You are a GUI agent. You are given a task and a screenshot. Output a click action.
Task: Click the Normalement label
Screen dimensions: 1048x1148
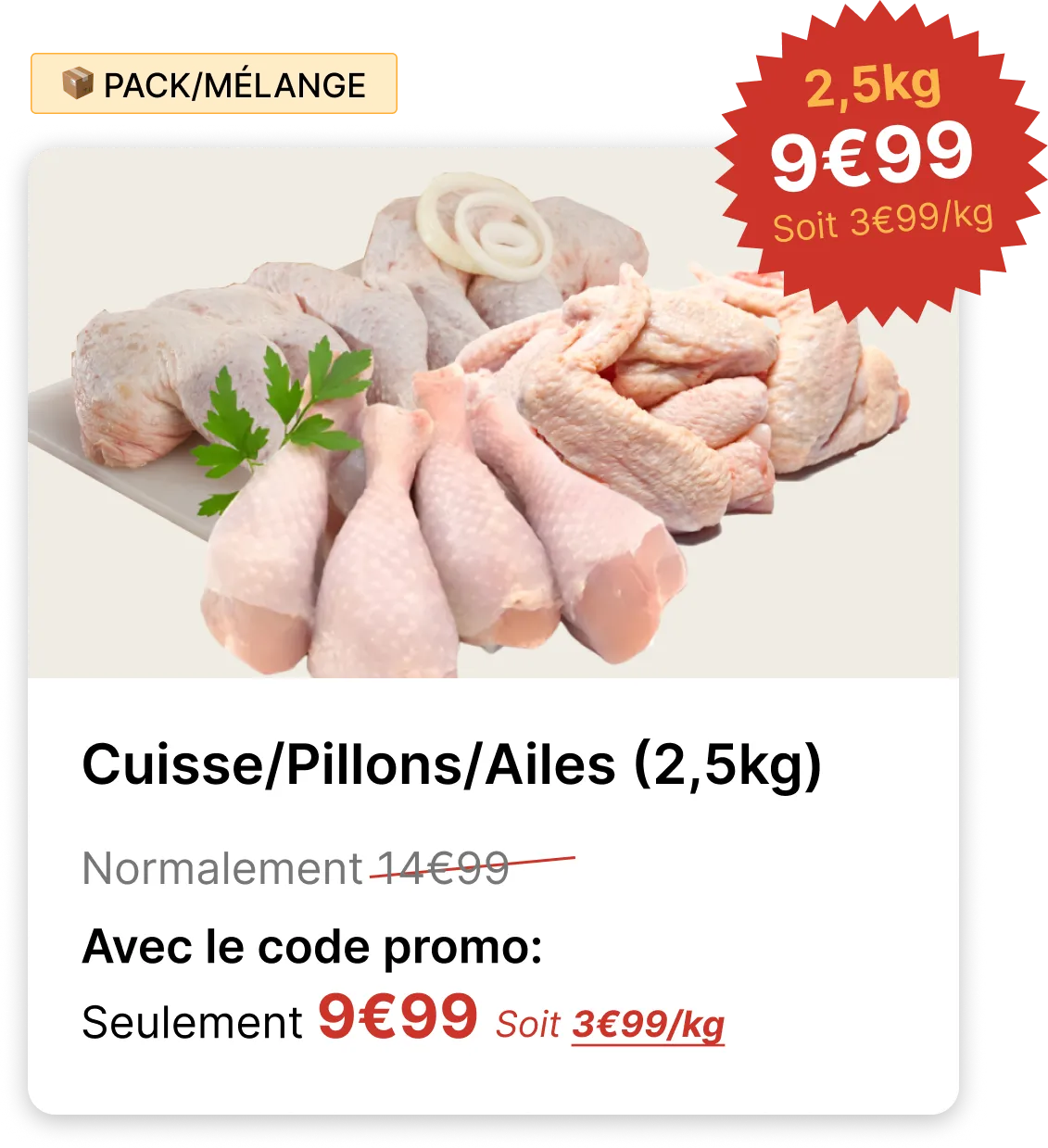(222, 869)
